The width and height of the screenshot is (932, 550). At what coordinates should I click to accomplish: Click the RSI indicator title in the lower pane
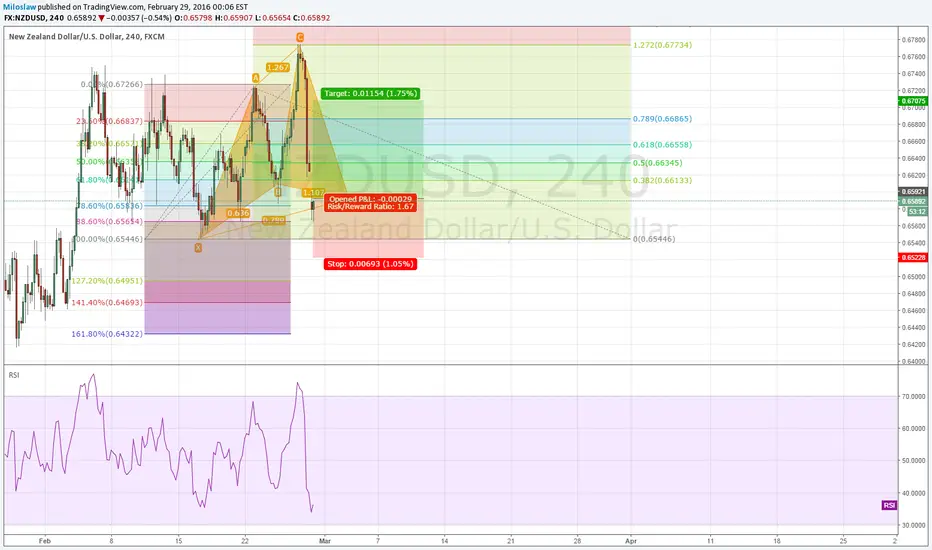click(14, 375)
